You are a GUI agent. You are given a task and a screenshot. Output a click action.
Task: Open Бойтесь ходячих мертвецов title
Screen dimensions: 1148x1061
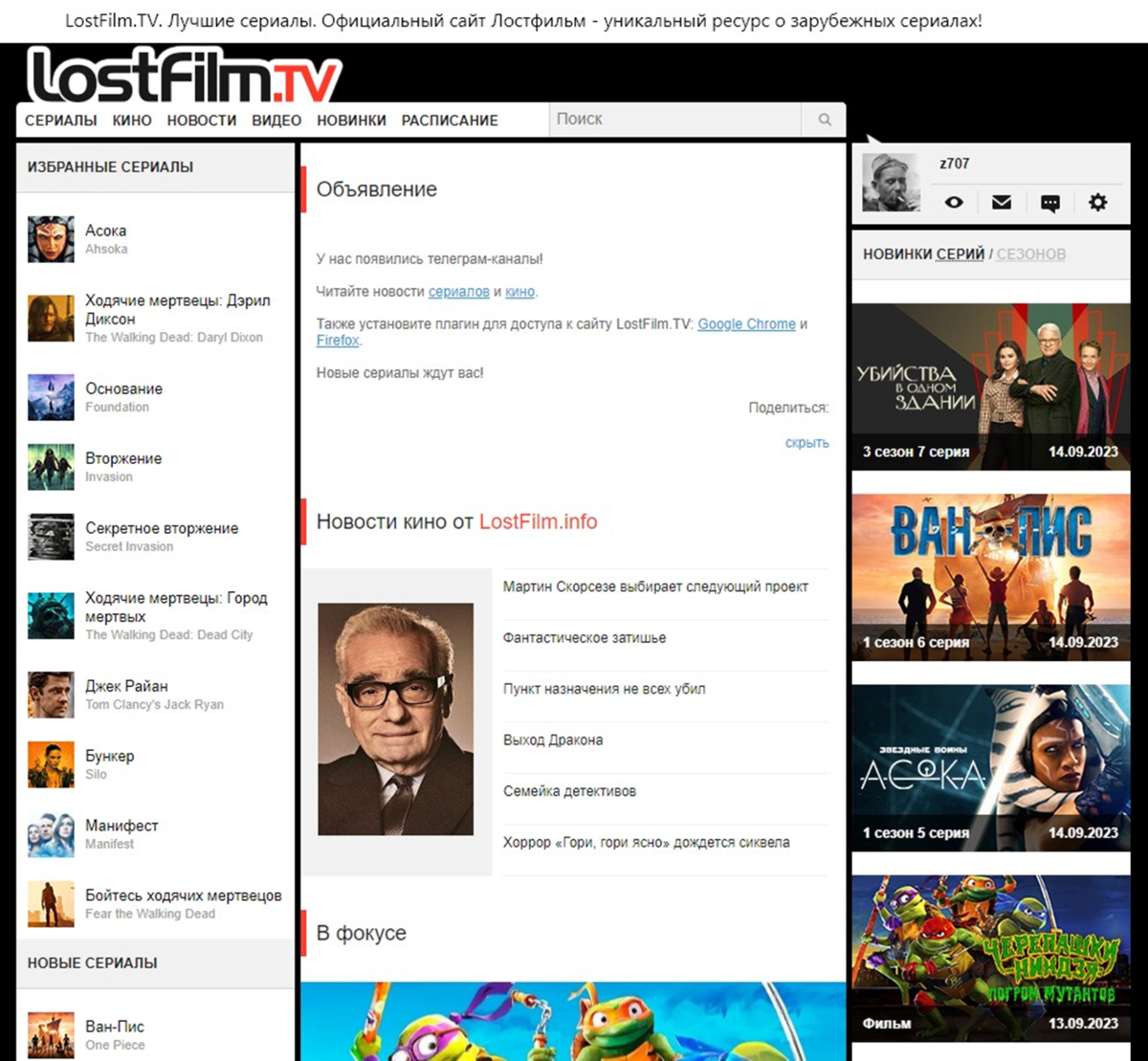184,895
